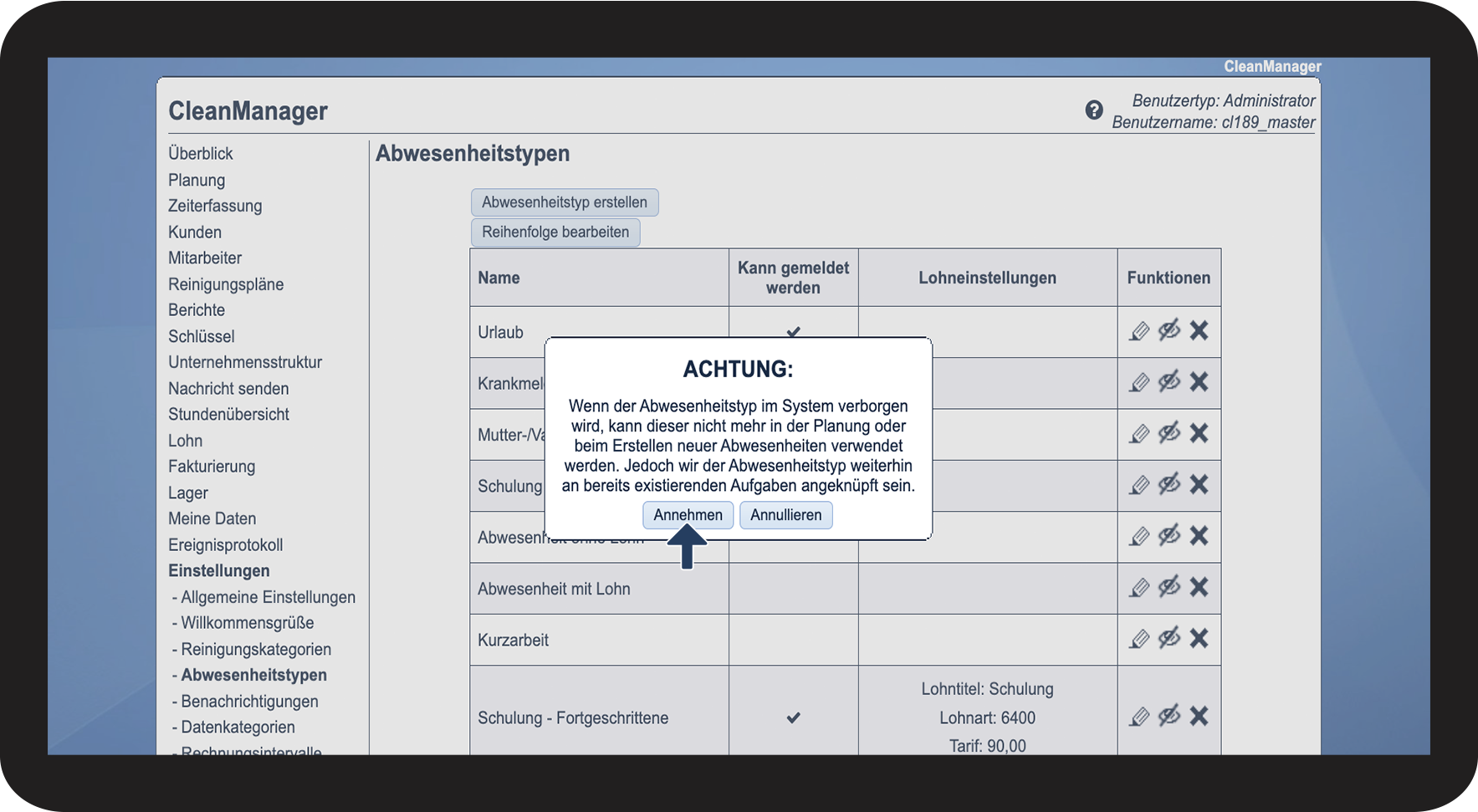Open the pencil editor for Kurzarbeit
Image resolution: width=1478 pixels, height=812 pixels.
pyautogui.click(x=1139, y=639)
